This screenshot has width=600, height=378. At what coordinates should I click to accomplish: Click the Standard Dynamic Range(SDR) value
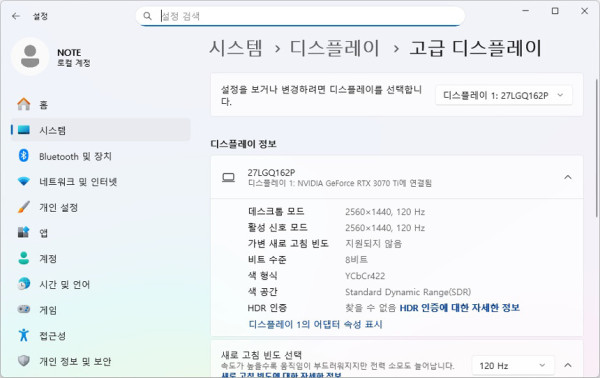click(408, 292)
